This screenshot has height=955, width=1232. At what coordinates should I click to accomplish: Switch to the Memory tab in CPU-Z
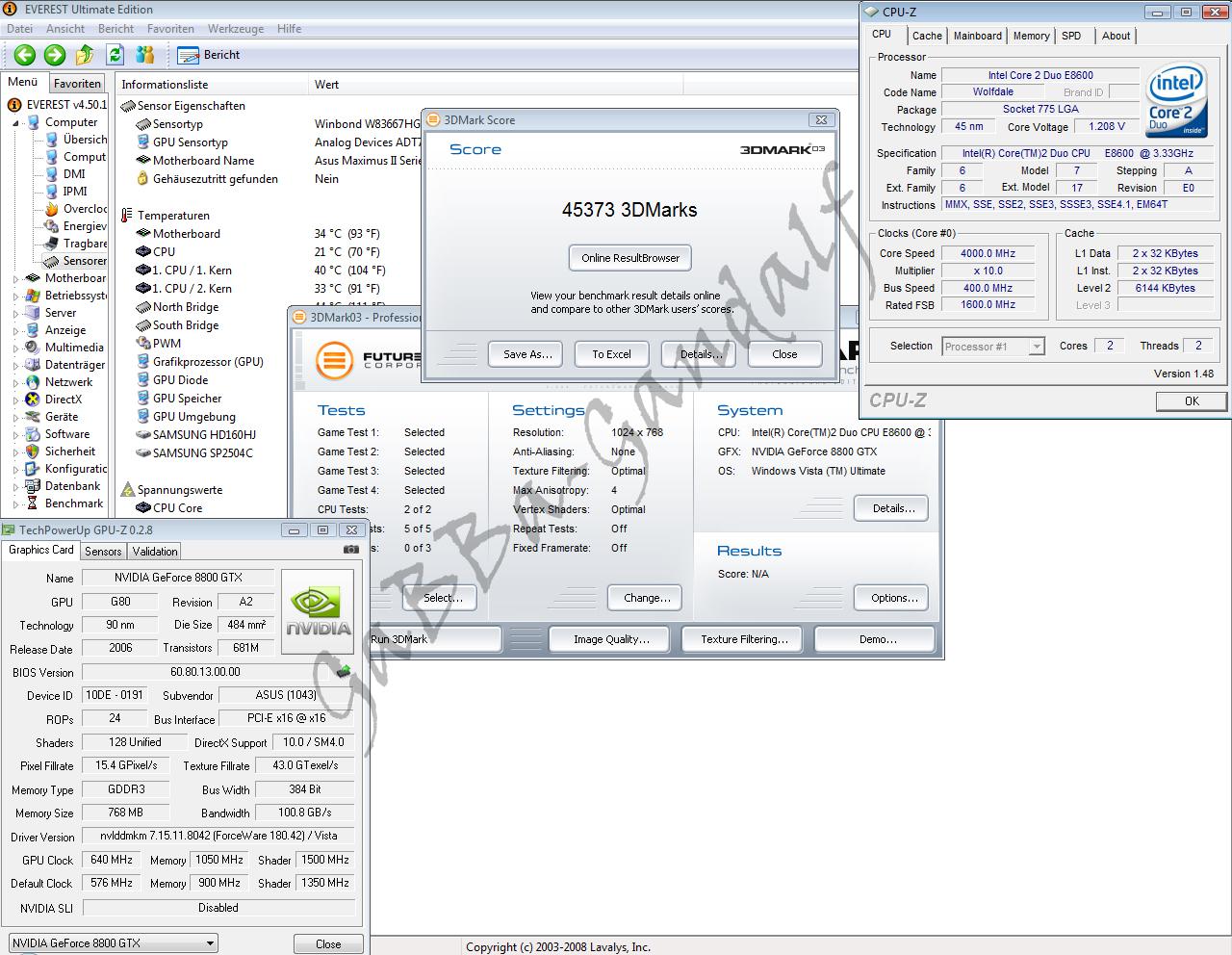pyautogui.click(x=1031, y=36)
